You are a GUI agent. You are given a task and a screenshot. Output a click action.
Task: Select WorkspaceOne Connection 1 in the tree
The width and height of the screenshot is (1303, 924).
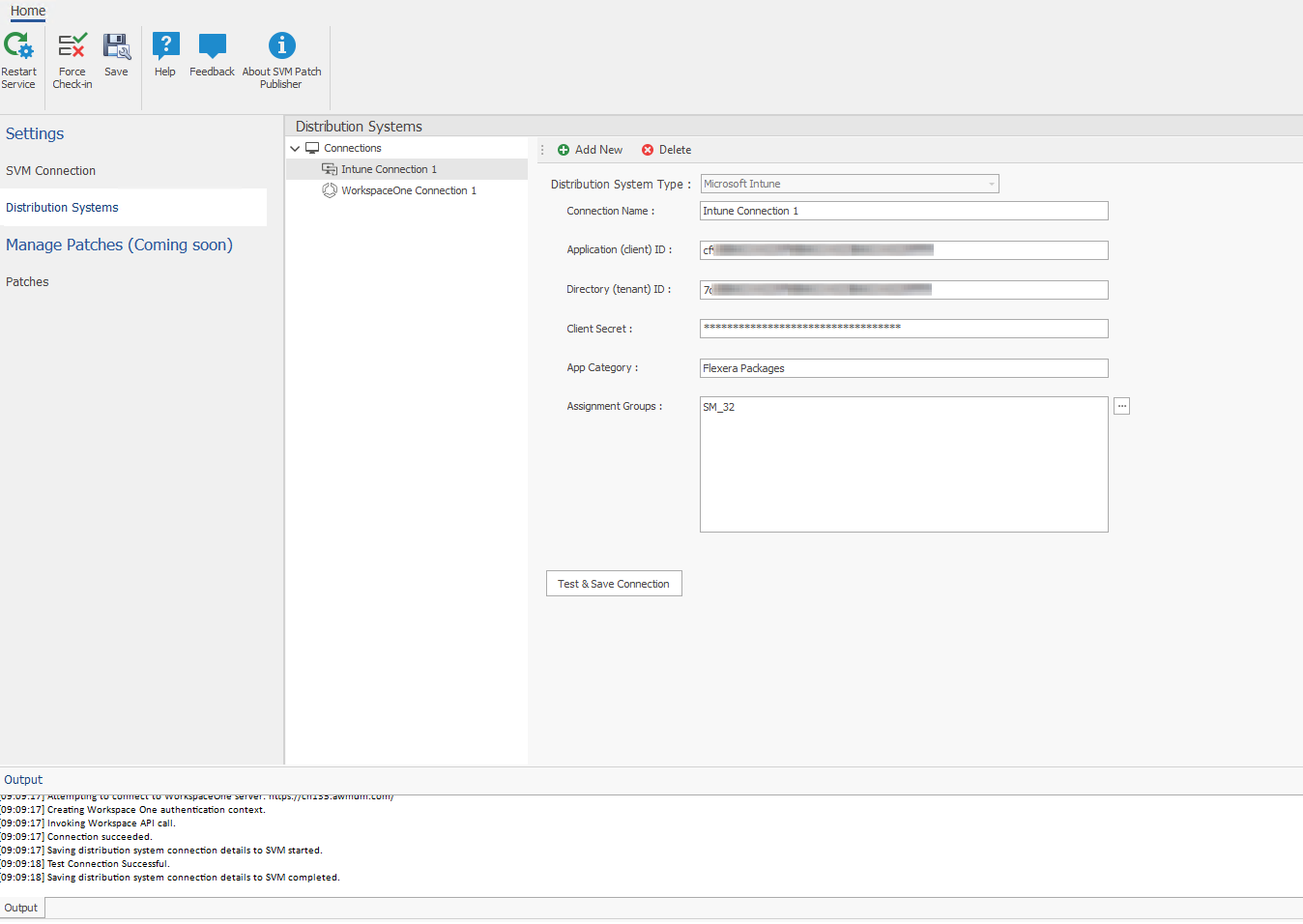tap(409, 190)
